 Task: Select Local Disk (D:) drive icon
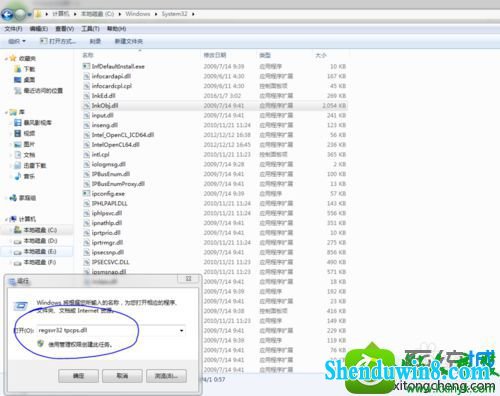tap(17, 241)
